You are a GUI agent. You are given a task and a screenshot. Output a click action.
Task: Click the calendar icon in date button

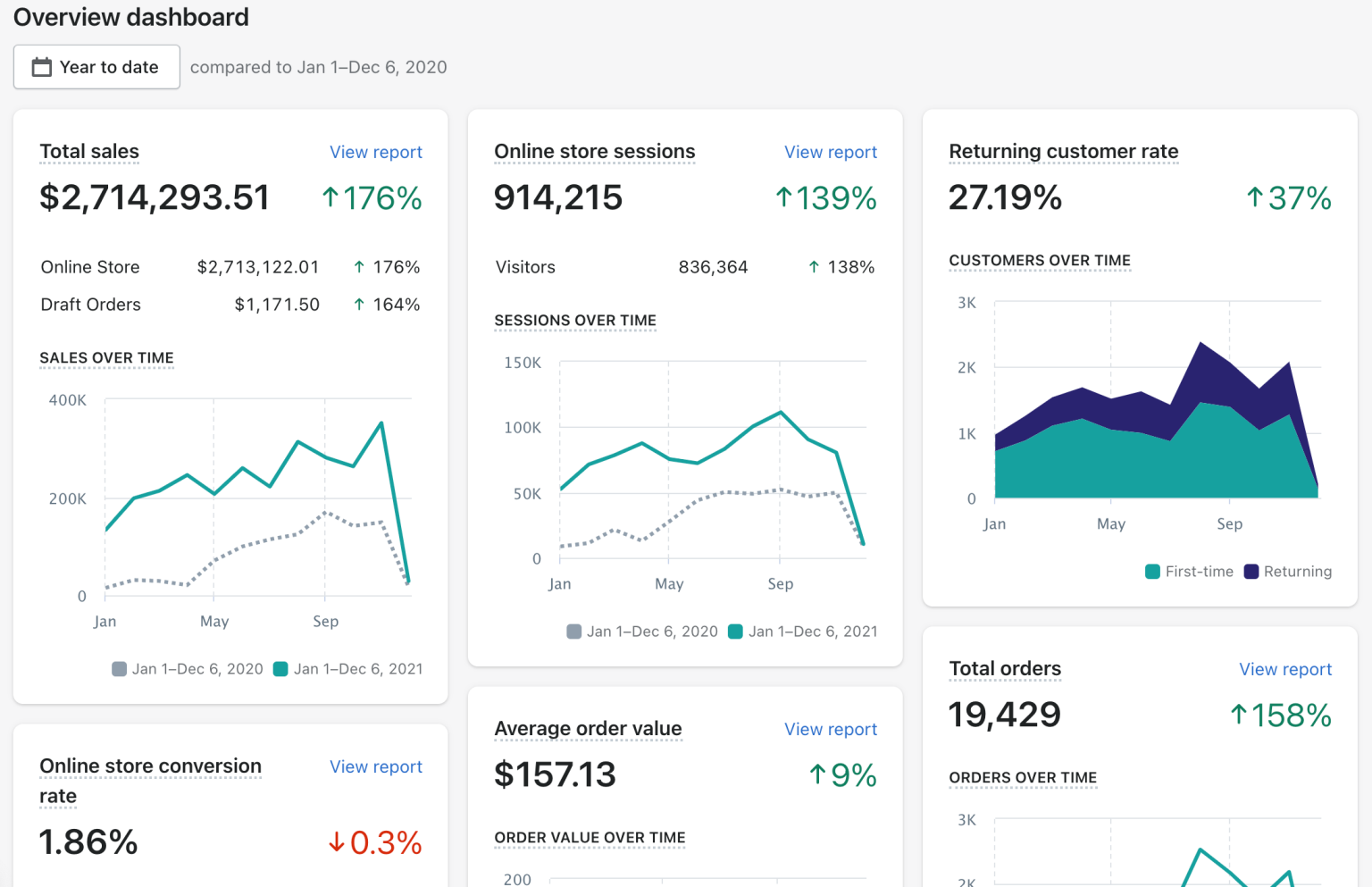(42, 67)
